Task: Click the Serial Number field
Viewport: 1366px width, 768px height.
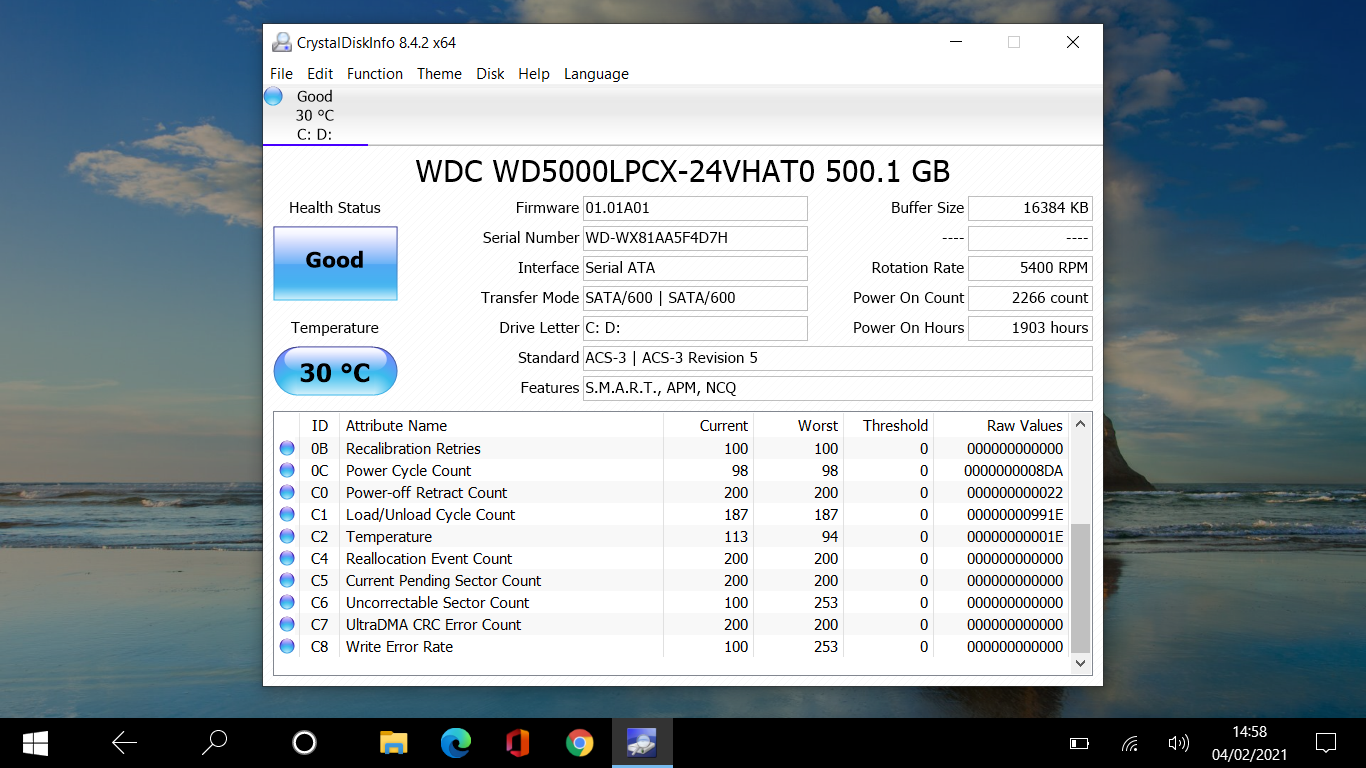Action: click(695, 238)
